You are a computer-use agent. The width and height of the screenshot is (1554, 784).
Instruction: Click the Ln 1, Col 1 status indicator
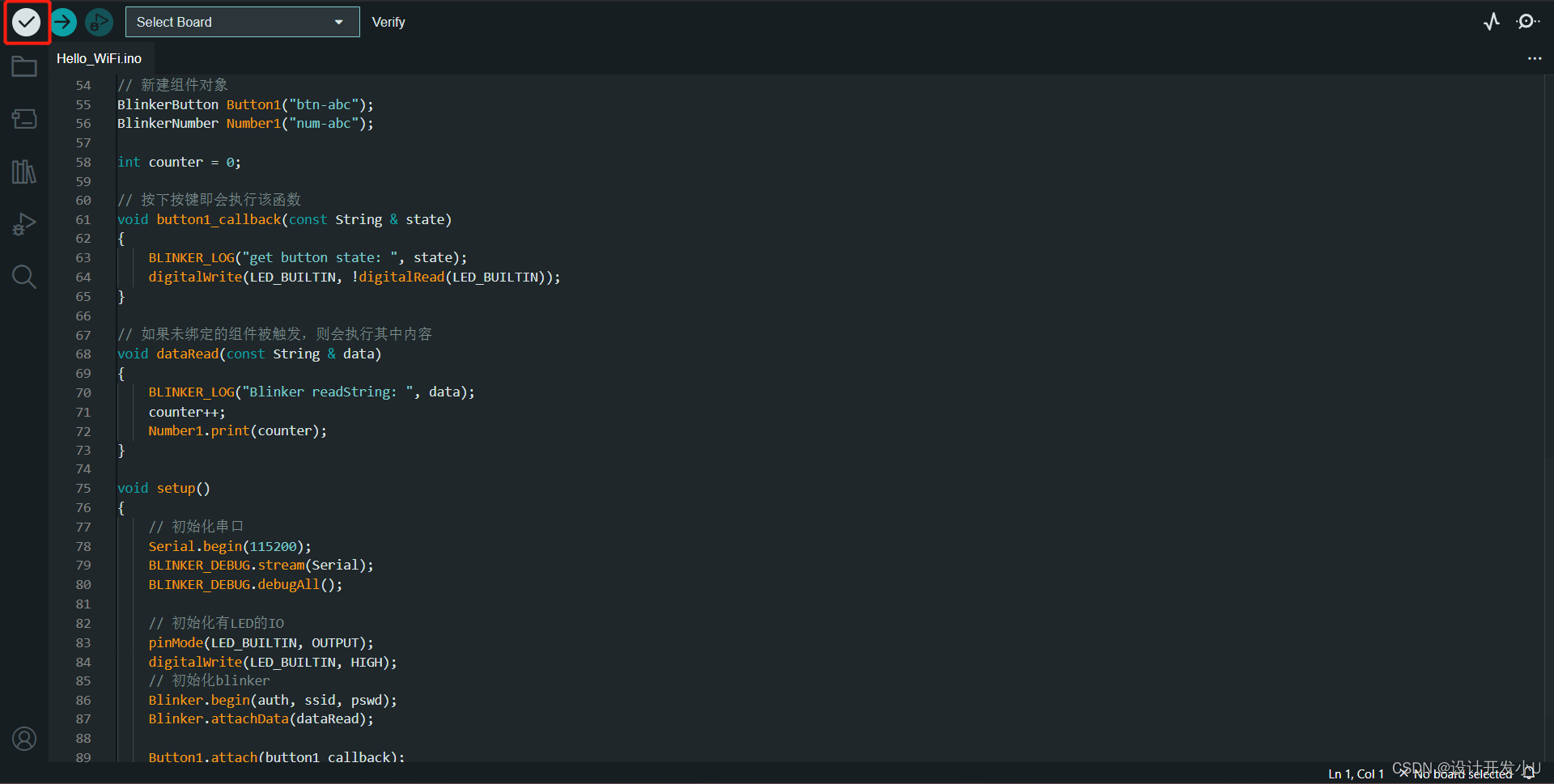pos(1356,774)
